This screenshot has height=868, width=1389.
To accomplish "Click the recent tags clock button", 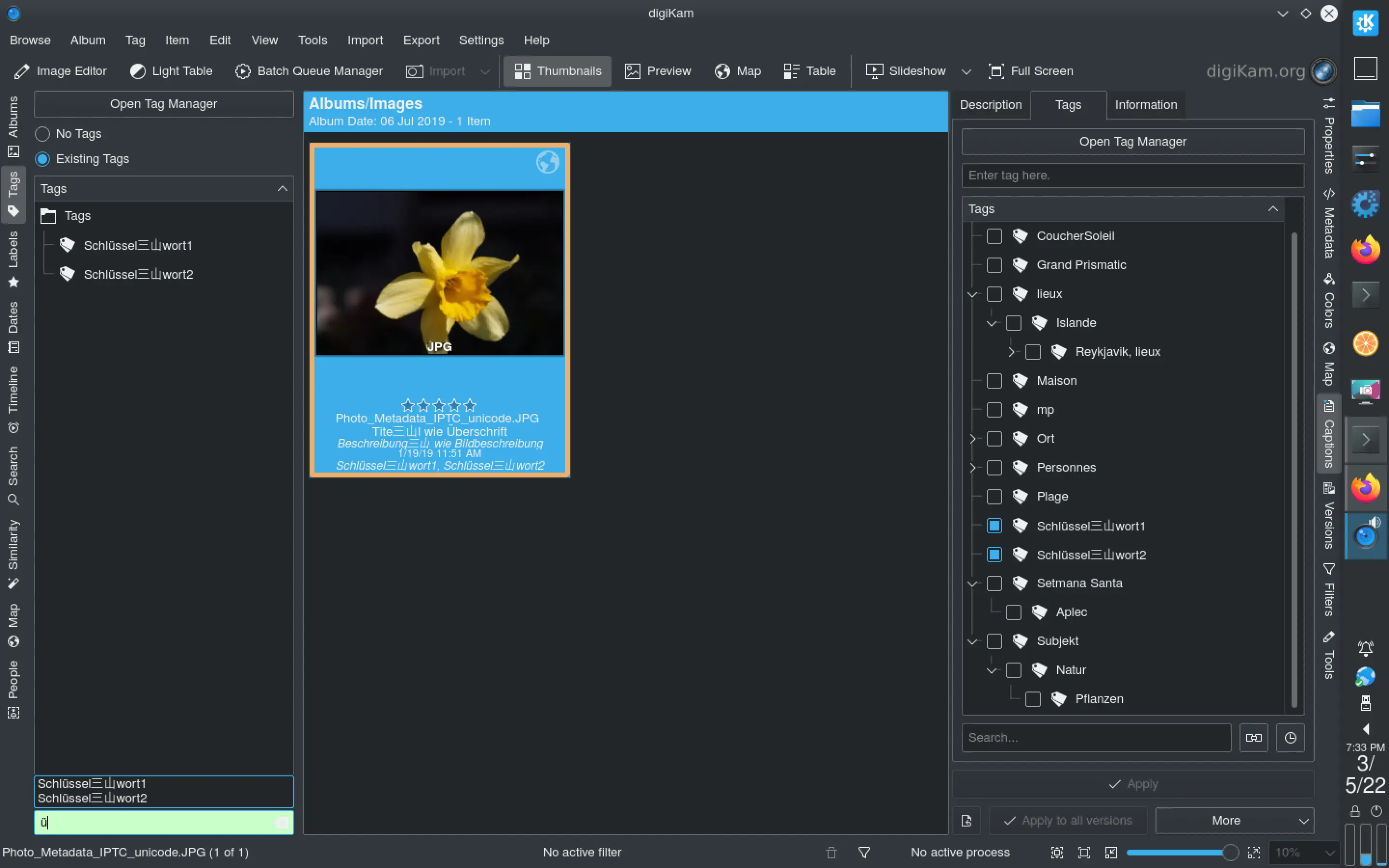I will pyautogui.click(x=1290, y=738).
